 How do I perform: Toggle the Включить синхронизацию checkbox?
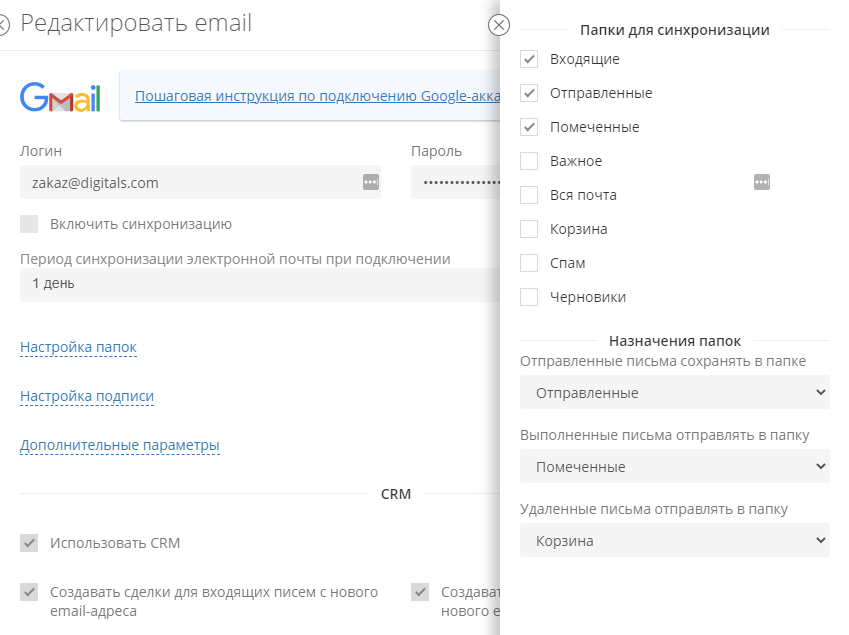(x=29, y=224)
